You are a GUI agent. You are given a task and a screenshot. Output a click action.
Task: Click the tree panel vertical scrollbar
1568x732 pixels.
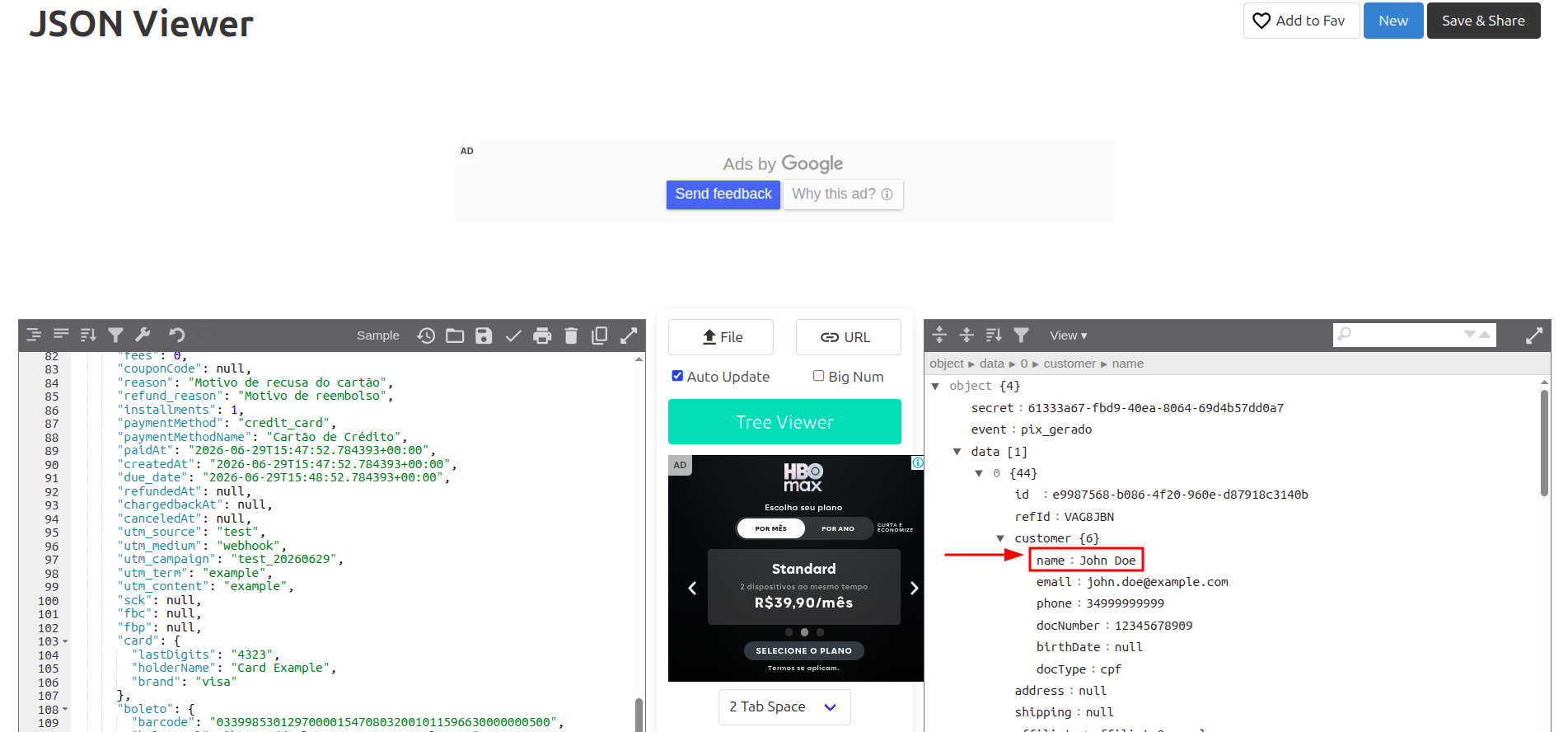1544,445
